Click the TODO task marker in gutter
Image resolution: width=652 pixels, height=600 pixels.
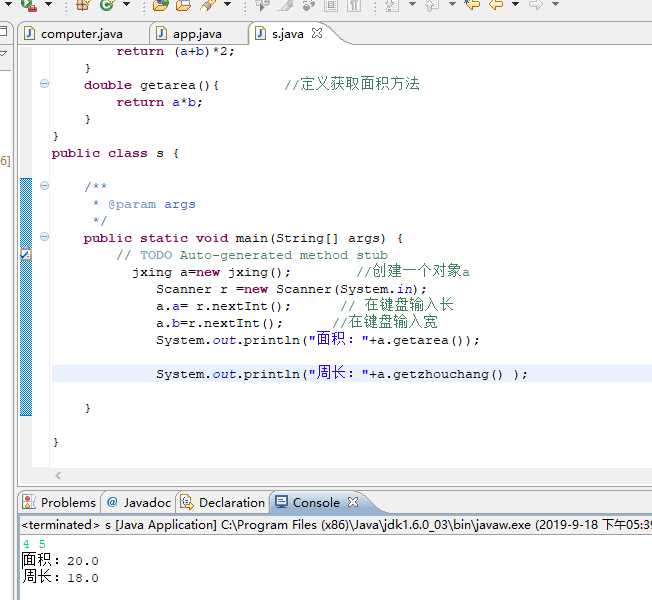(26, 256)
